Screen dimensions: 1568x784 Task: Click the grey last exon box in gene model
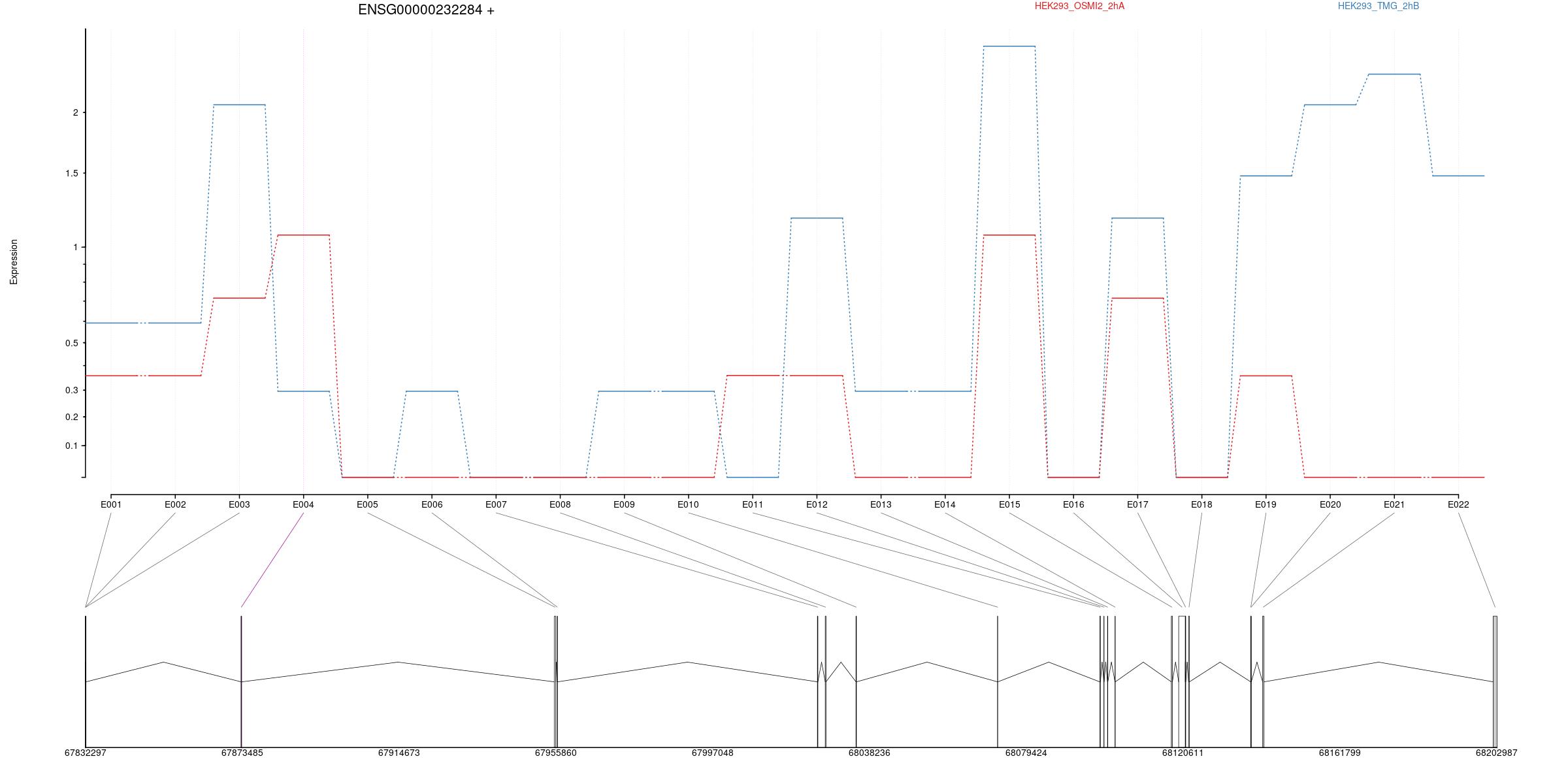[x=1495, y=681]
